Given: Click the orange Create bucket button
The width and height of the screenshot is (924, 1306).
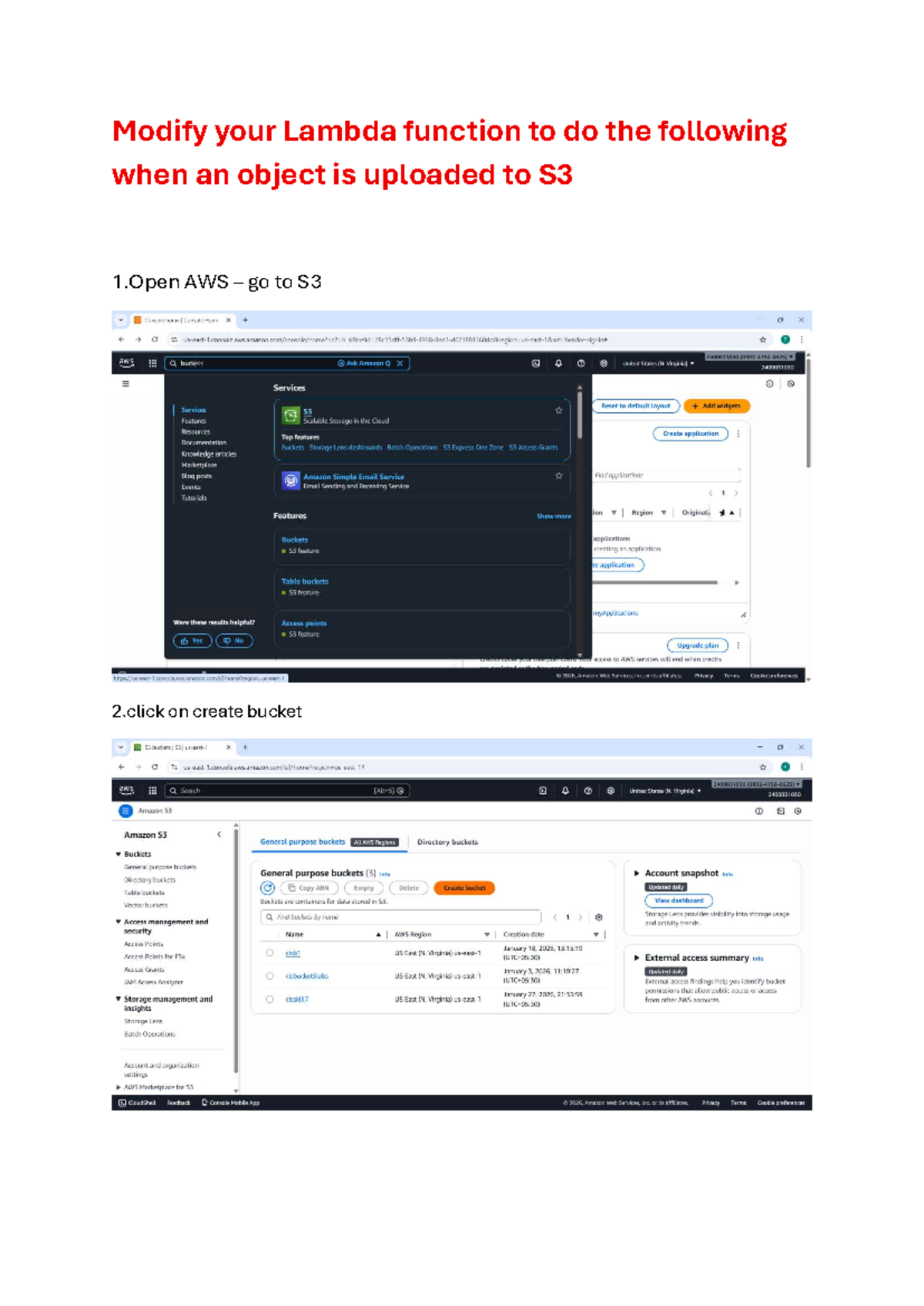Looking at the screenshot, I should pos(464,888).
